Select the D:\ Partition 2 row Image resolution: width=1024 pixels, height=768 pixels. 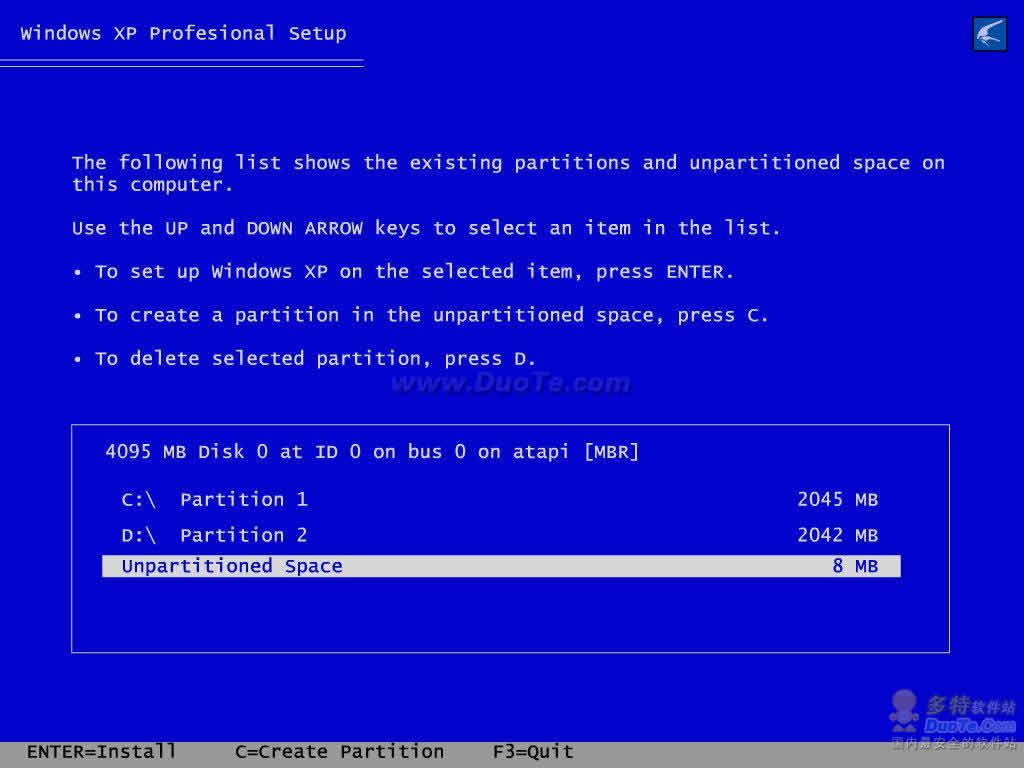click(500, 535)
